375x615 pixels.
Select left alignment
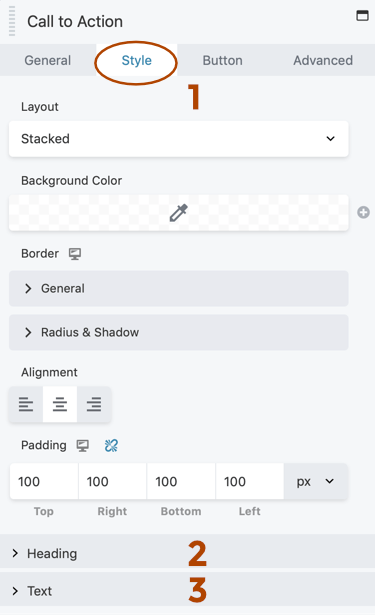tap(26, 404)
